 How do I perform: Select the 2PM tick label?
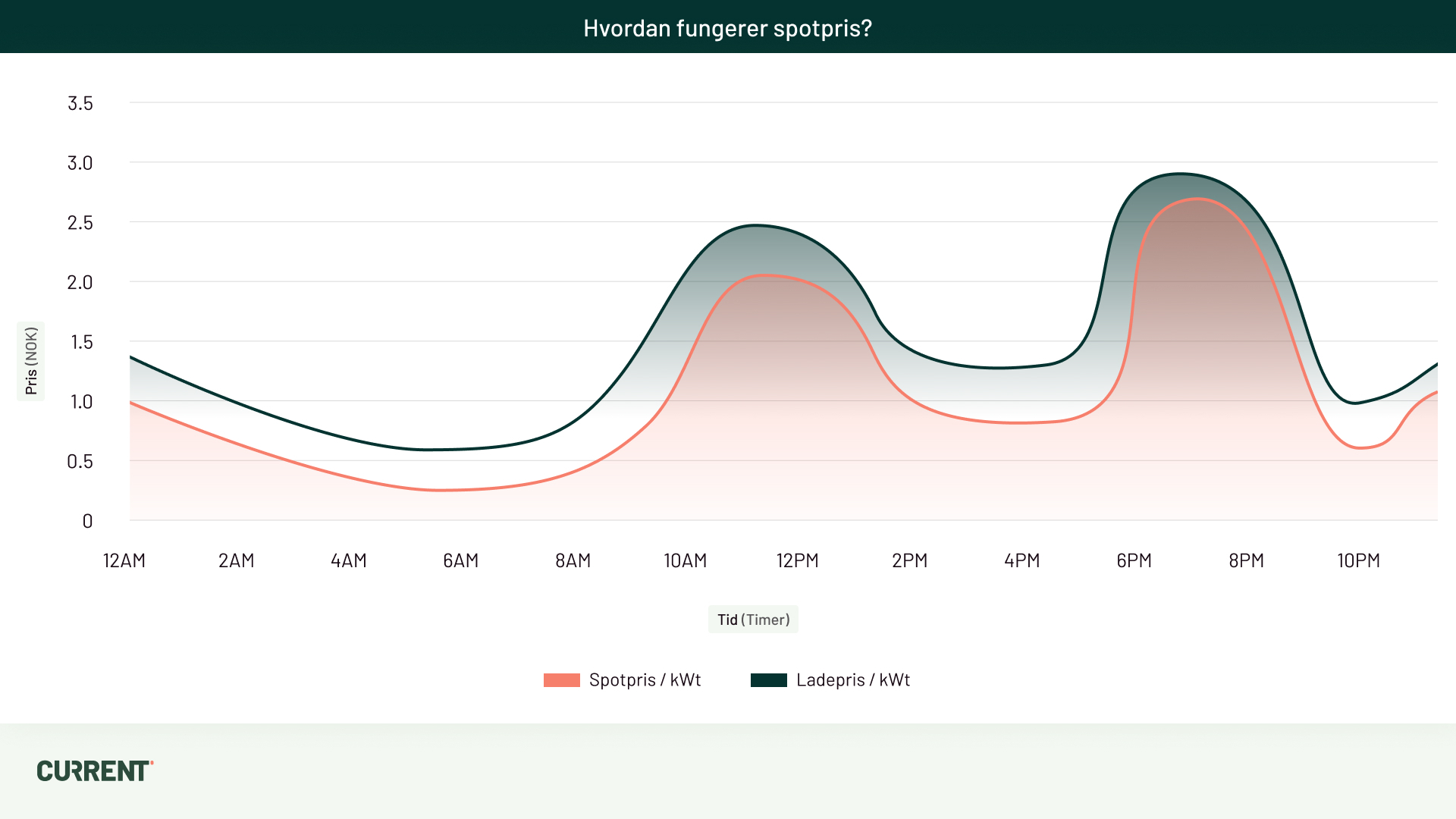tap(910, 561)
